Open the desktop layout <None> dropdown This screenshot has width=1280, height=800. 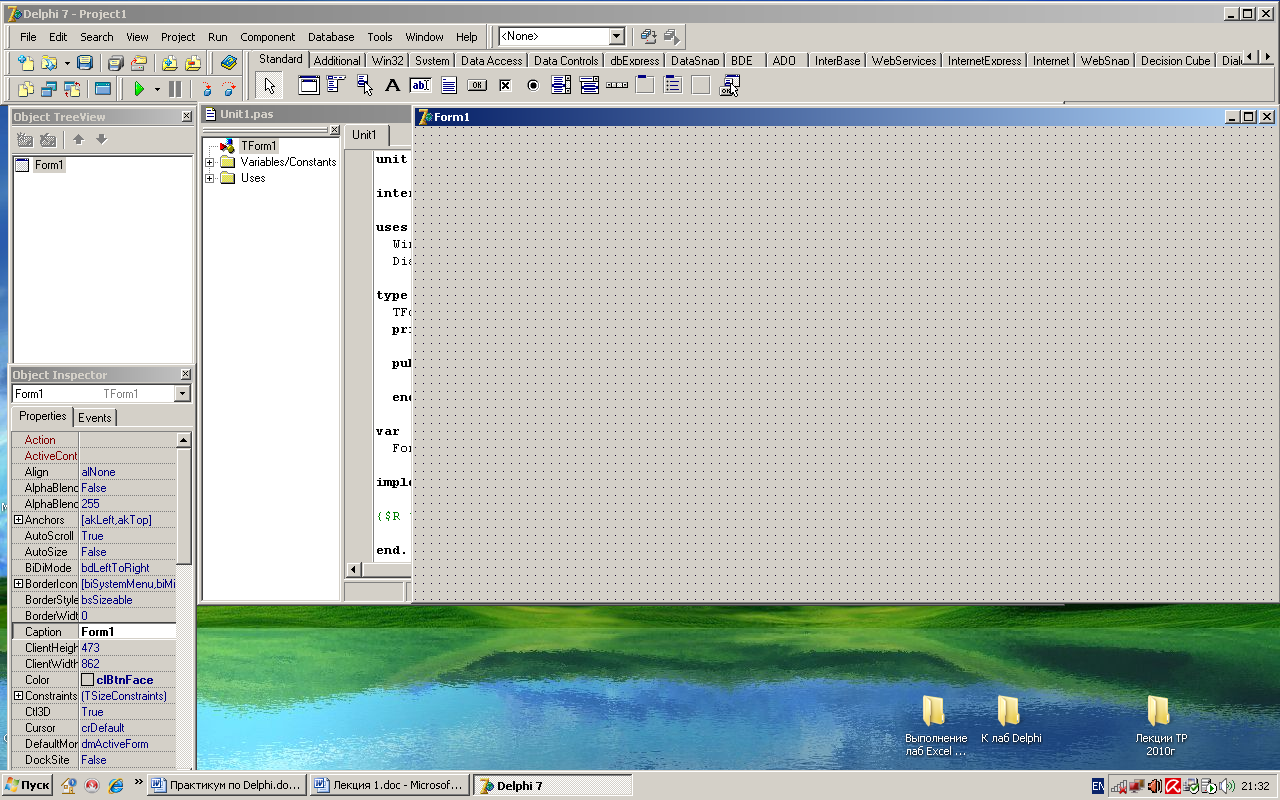[x=617, y=36]
